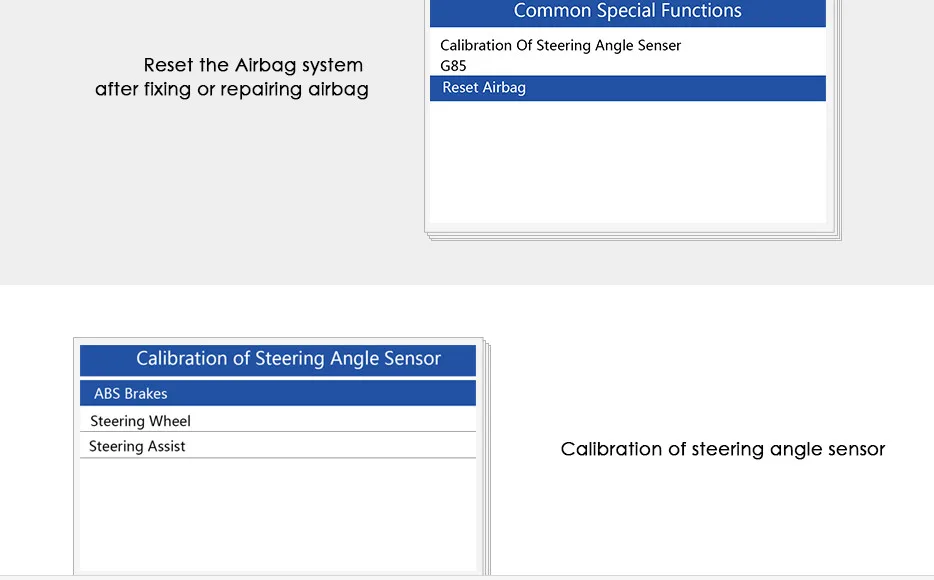Click the 'Reset the Airbag system' caption
This screenshot has height=580, width=934.
coord(253,65)
